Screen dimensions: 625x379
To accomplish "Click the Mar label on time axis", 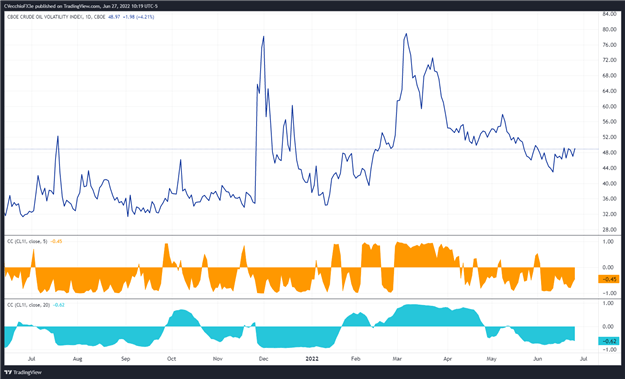I will point(397,359).
